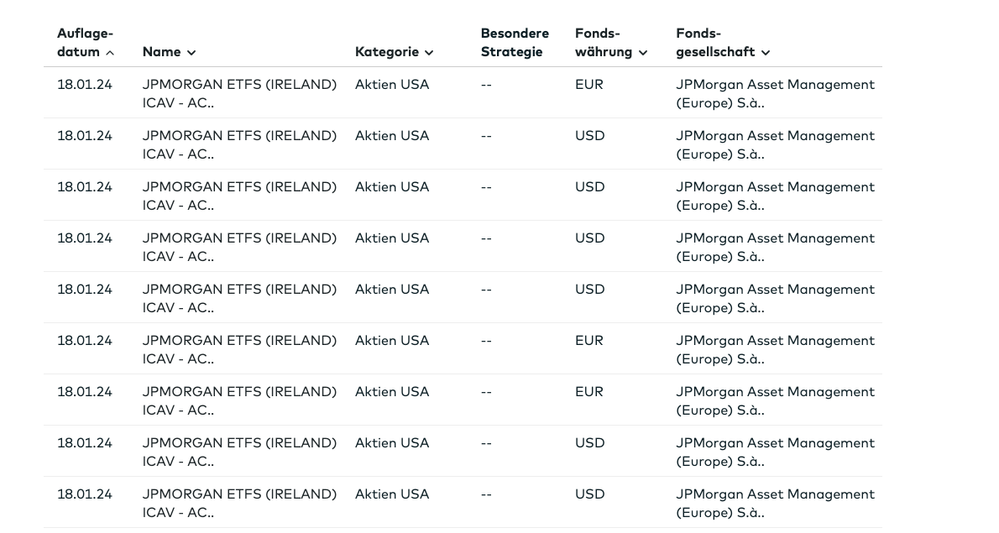Click chevron next to Name header
999x533 pixels.
pyautogui.click(x=191, y=53)
